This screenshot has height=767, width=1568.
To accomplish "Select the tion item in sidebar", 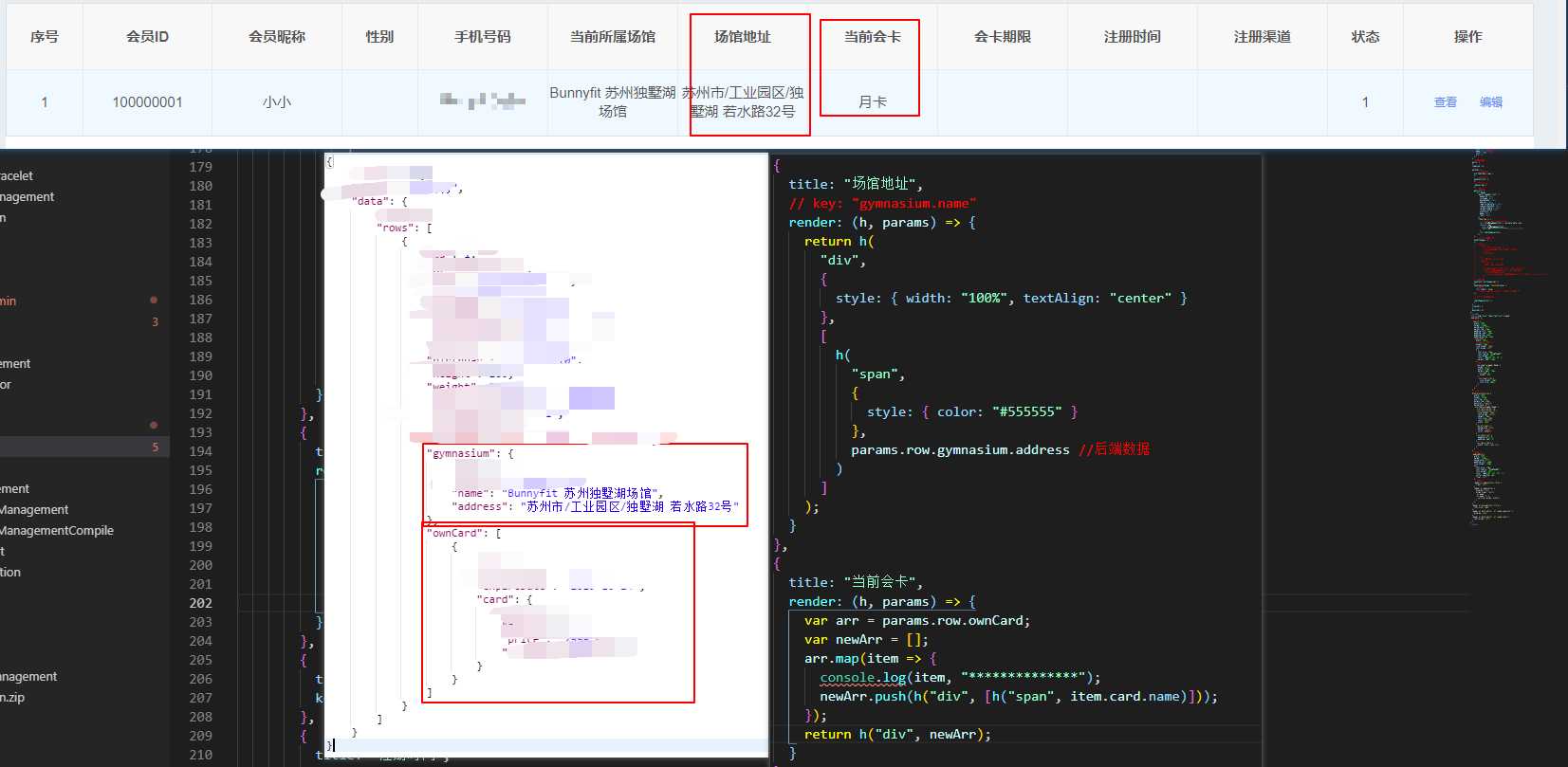I will pyautogui.click(x=10, y=573).
